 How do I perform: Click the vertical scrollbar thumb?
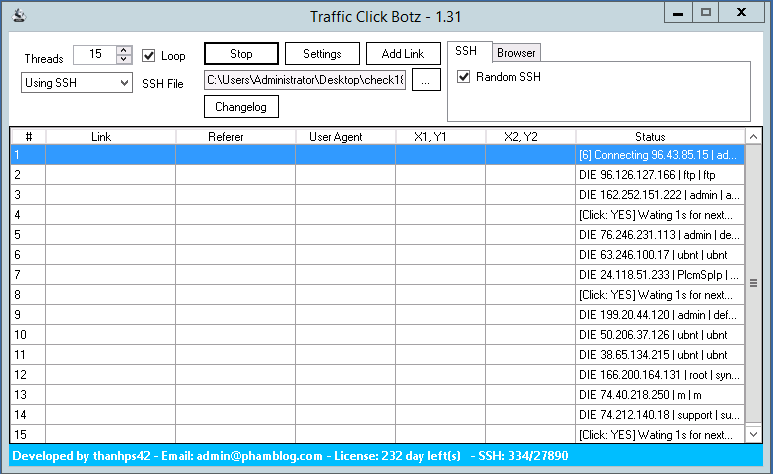[x=753, y=283]
